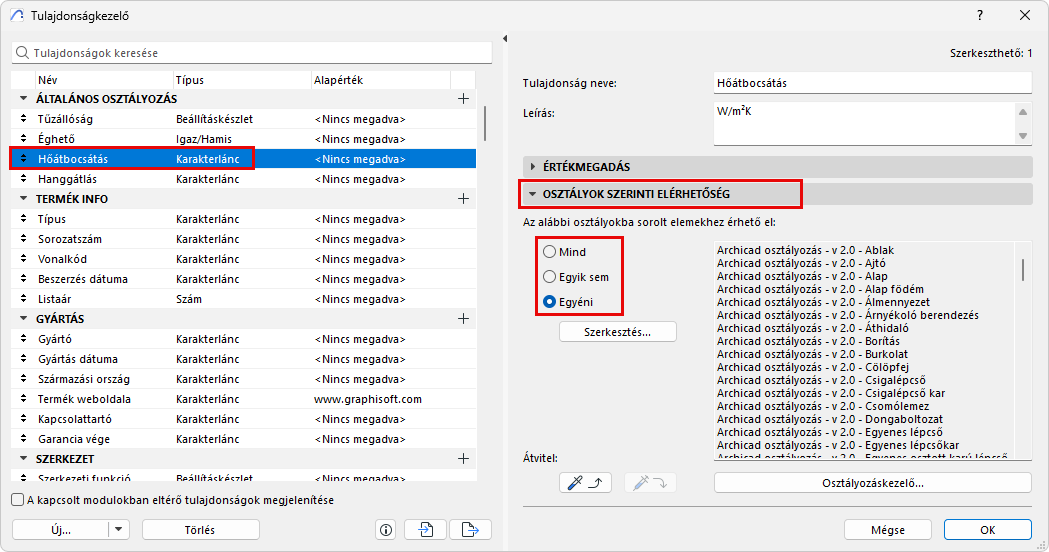Click the Tulajdonság neve input field
This screenshot has width=1049, height=552.
[872, 83]
